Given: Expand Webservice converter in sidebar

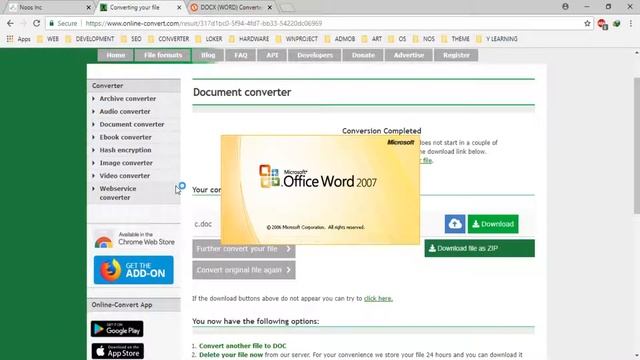Looking at the screenshot, I should pyautogui.click(x=118, y=193).
